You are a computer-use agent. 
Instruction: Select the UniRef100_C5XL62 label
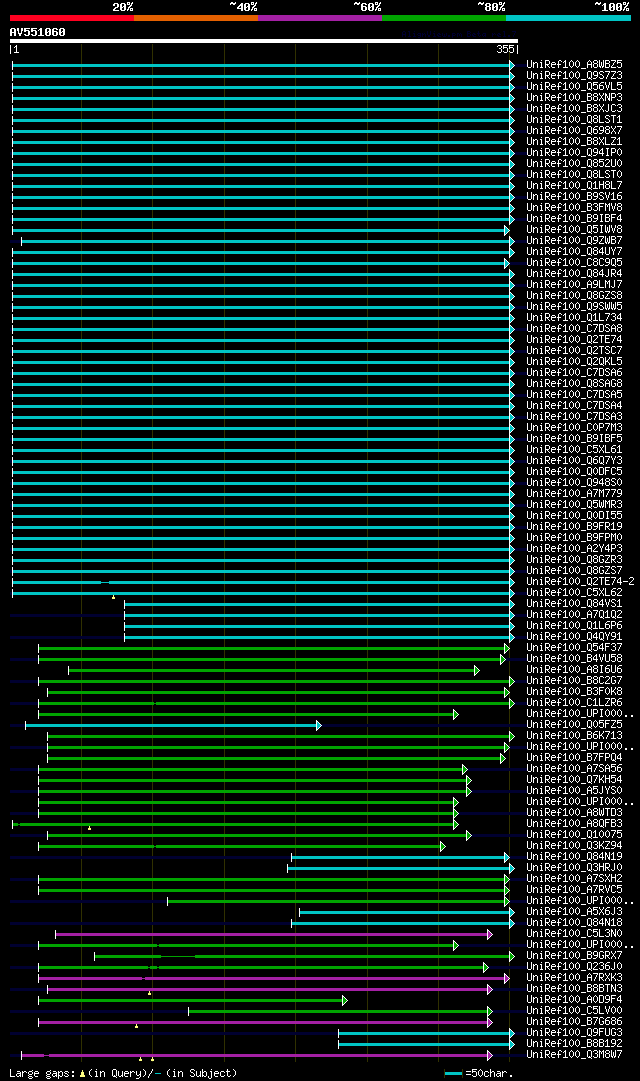[x=574, y=593]
